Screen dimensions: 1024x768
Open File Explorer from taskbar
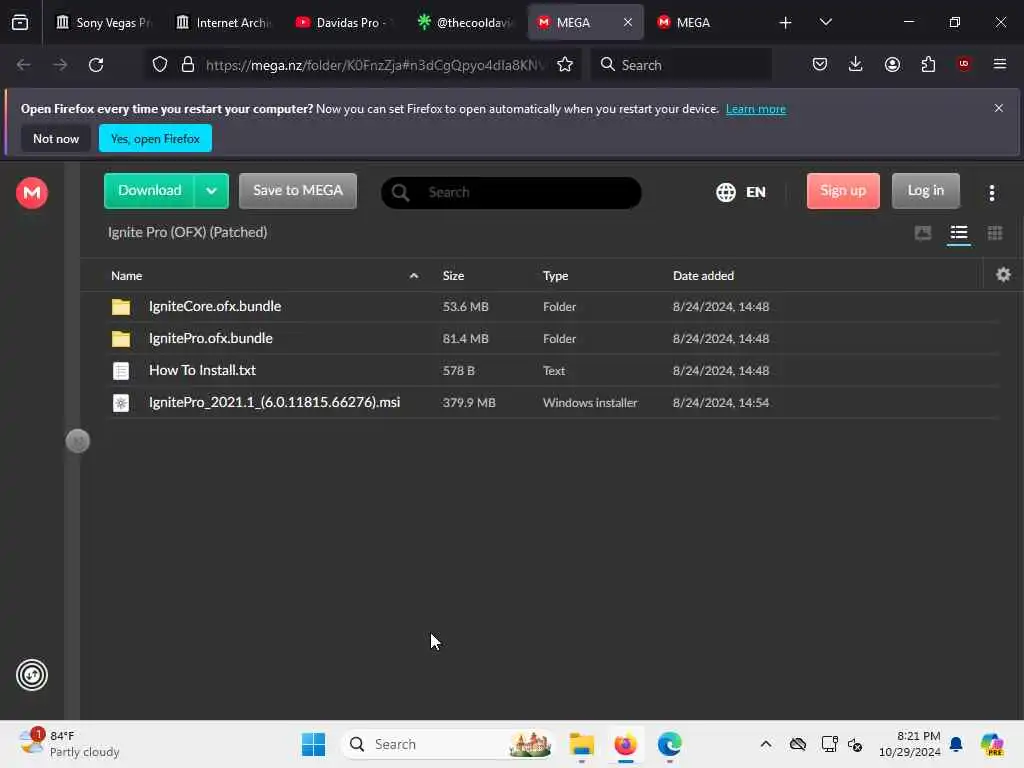(581, 744)
